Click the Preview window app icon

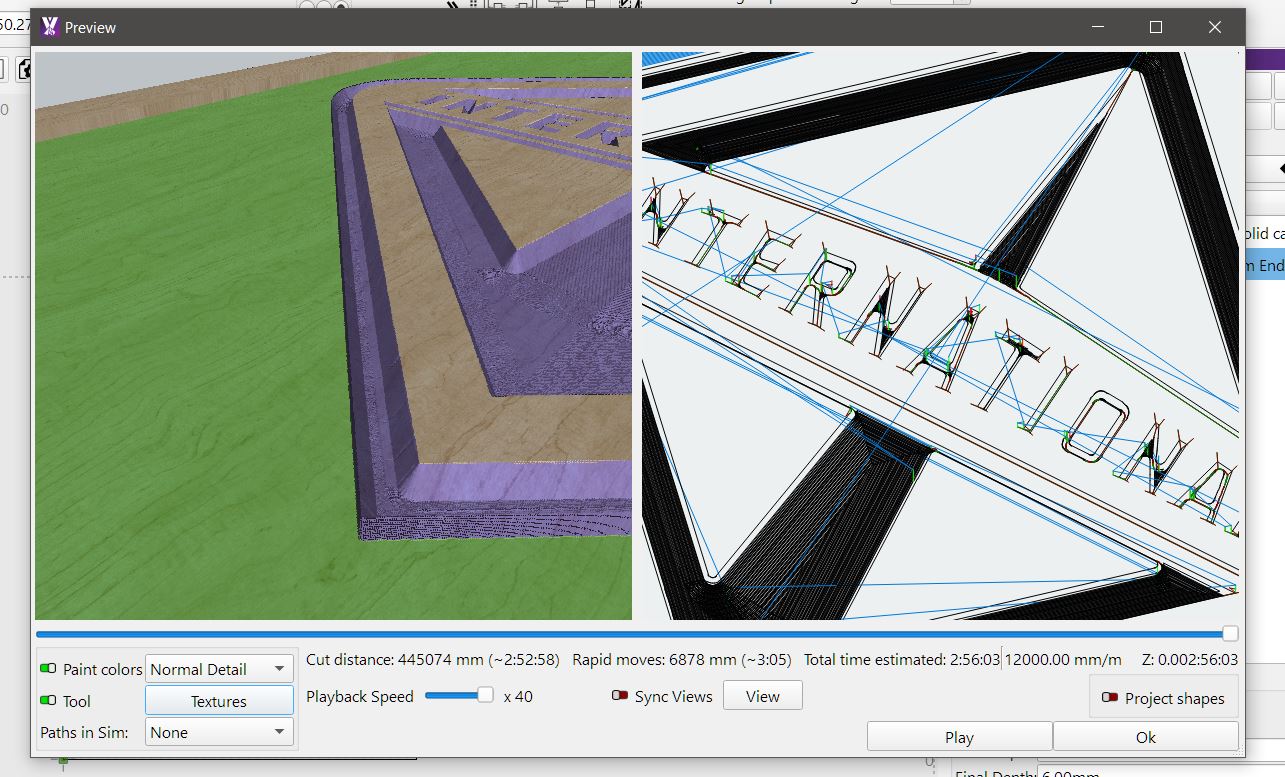(49, 28)
